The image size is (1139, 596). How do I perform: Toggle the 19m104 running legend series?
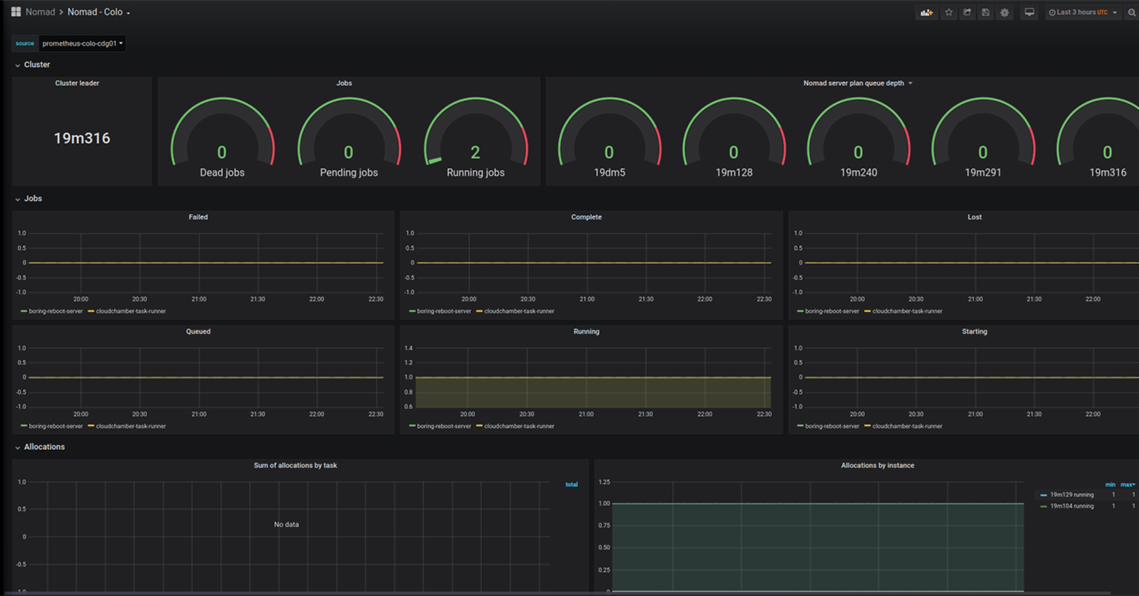click(1071, 506)
